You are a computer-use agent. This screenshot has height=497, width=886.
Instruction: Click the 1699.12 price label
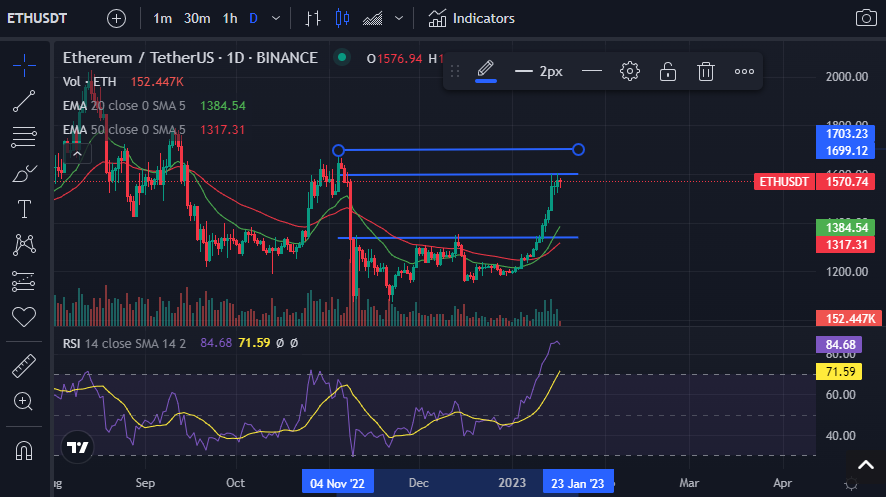(x=846, y=151)
